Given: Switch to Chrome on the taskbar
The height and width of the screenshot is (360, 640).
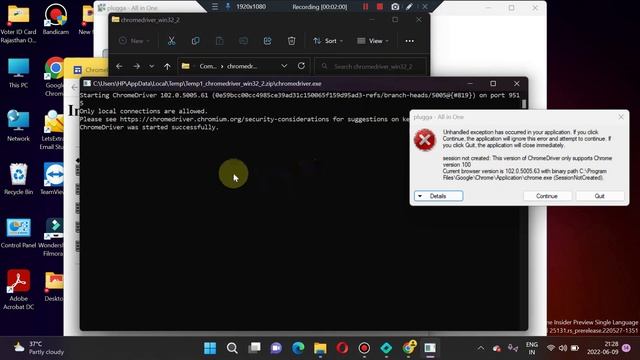Looking at the screenshot, I should click(408, 348).
